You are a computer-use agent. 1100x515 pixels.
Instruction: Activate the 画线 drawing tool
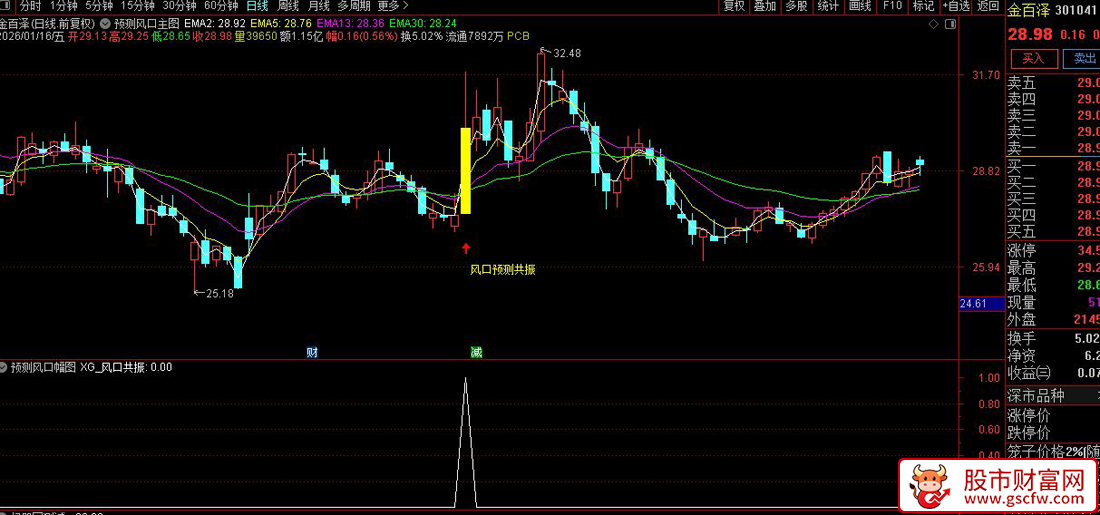[859, 6]
